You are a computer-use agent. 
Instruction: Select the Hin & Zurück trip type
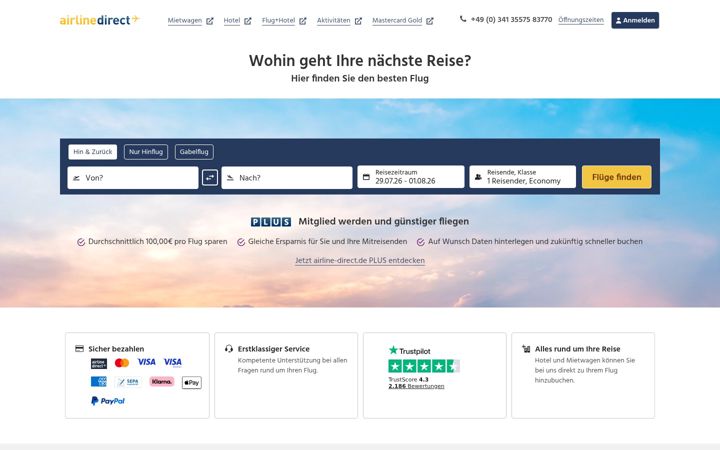tap(93, 152)
